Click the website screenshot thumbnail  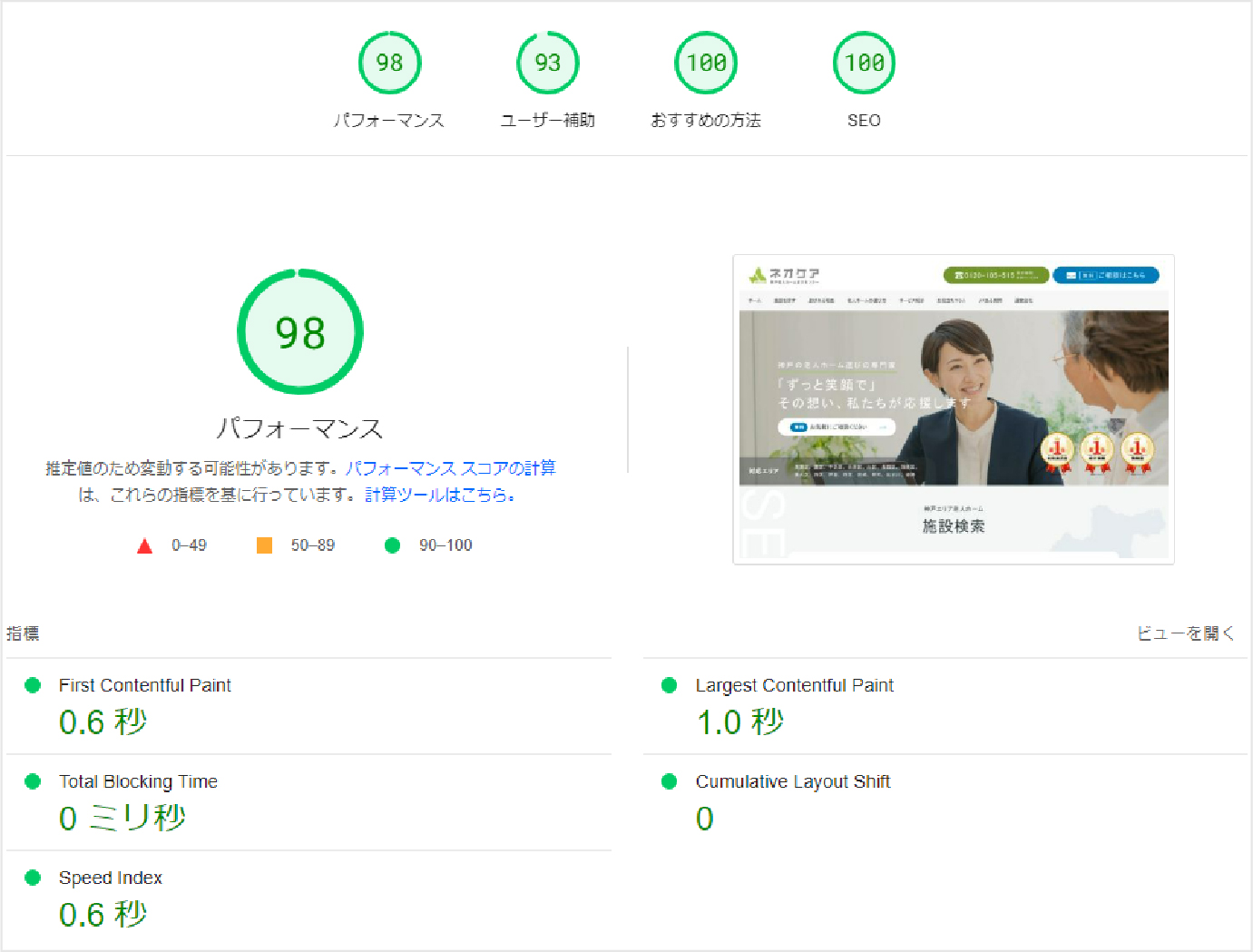point(954,409)
